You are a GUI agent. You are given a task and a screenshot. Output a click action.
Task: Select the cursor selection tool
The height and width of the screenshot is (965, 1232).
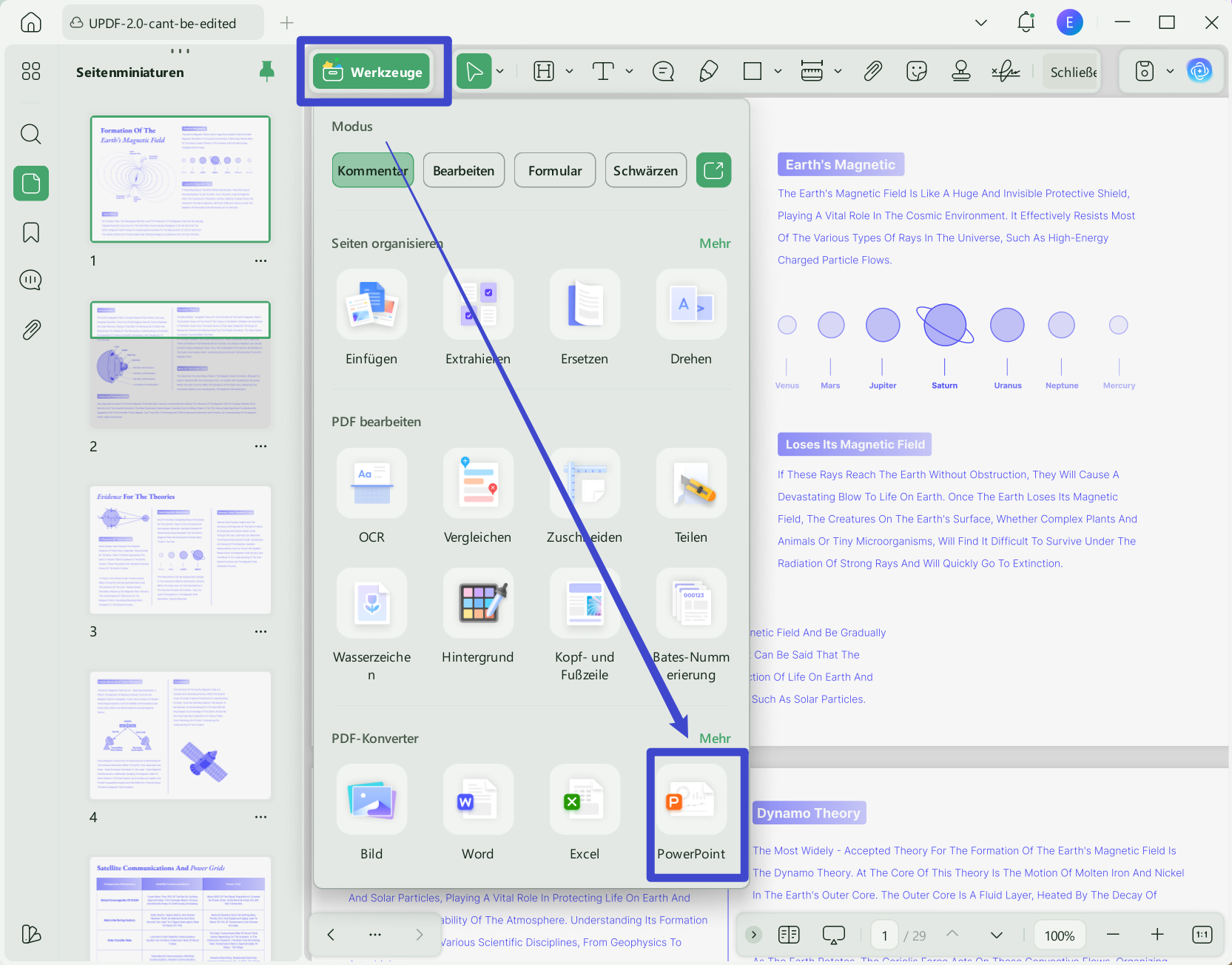point(474,72)
